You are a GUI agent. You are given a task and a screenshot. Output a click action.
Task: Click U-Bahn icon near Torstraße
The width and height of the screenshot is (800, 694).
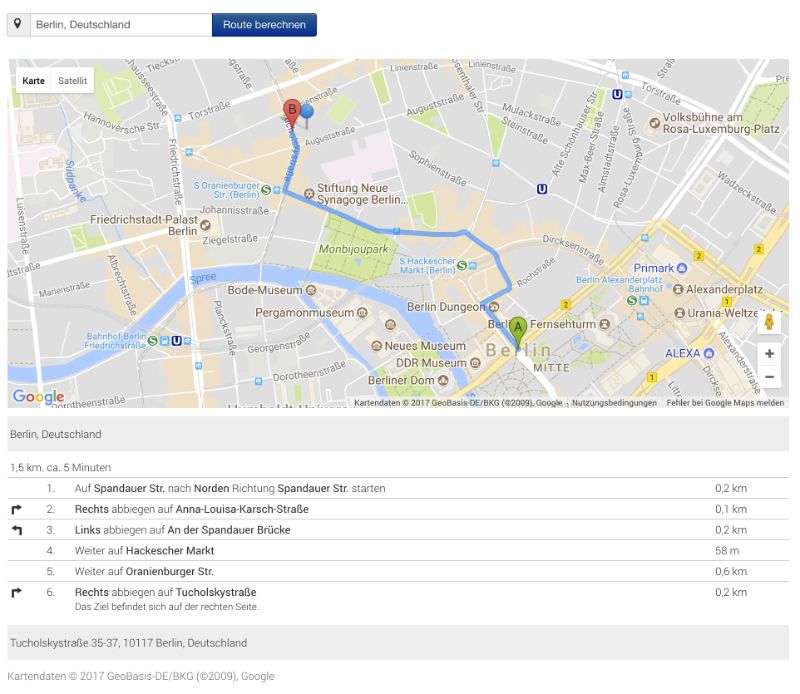point(617,94)
